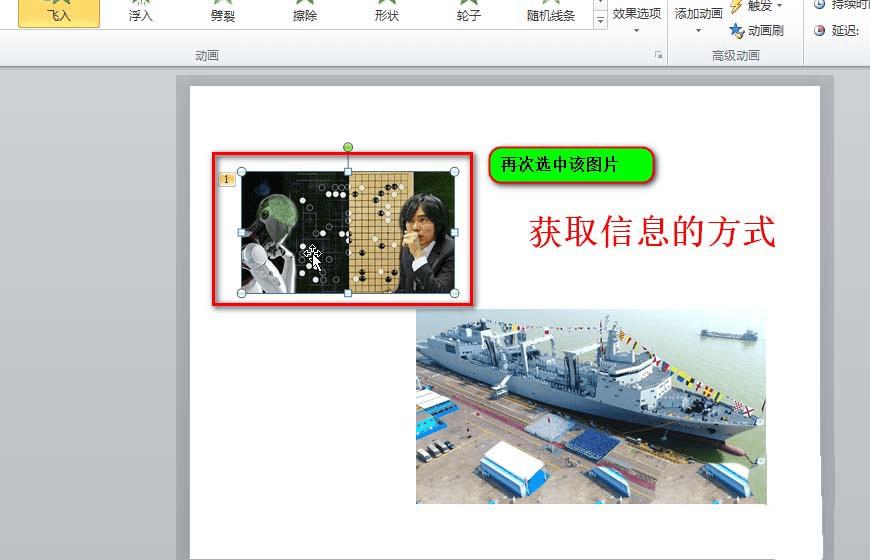The width and height of the screenshot is (870, 560).
Task: Click the 延迟 delay clock icon
Action: point(820,31)
